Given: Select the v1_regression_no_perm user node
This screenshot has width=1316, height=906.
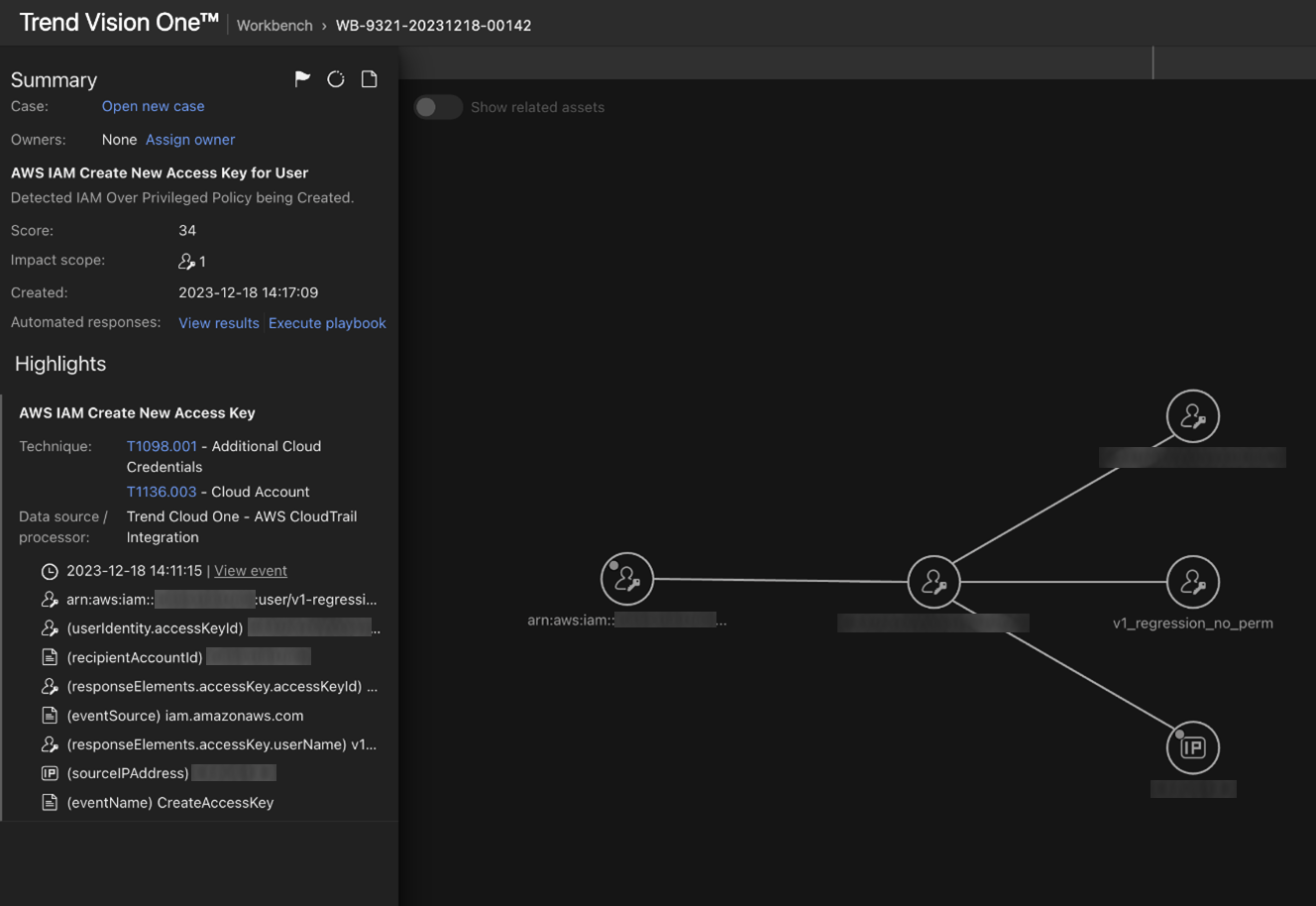Looking at the screenshot, I should (x=1192, y=582).
